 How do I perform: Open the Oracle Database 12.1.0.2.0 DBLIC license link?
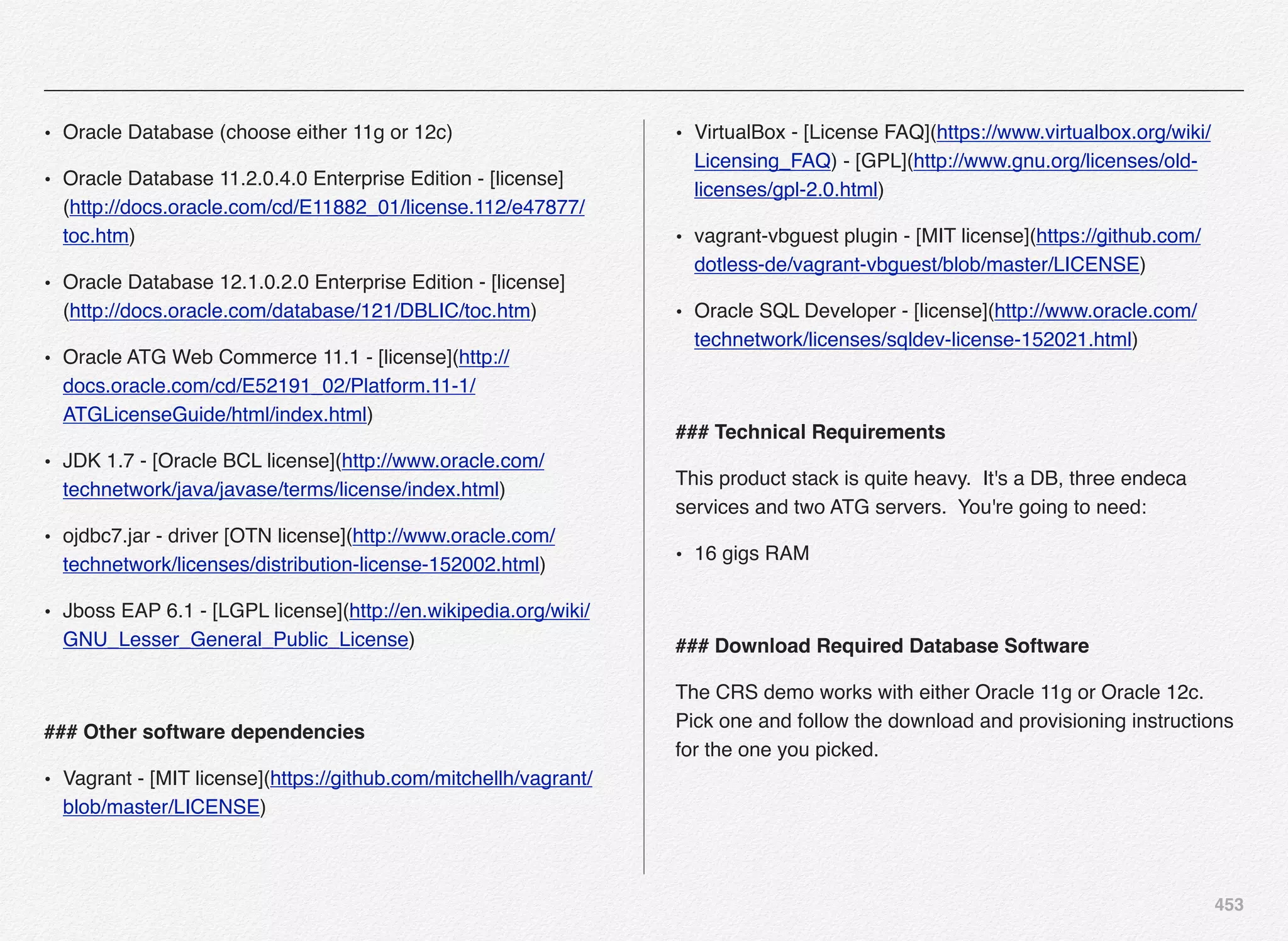click(300, 311)
